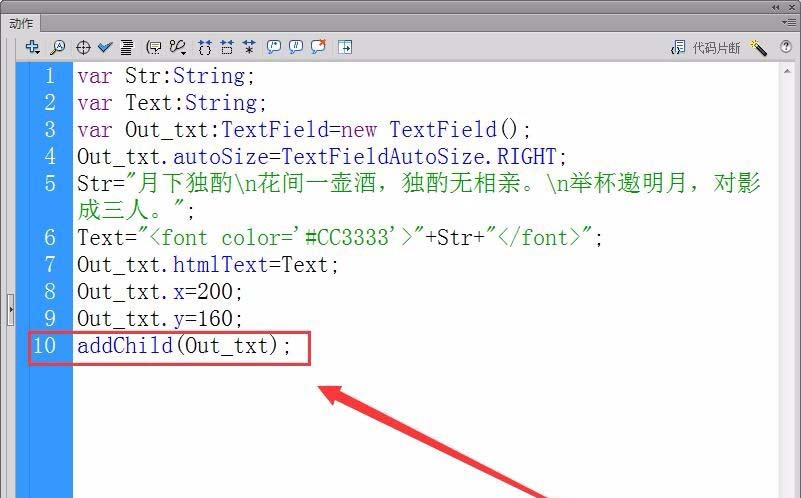The width and height of the screenshot is (801, 498).
Task: Click 'TextField()' on line 3
Action: click(454, 130)
